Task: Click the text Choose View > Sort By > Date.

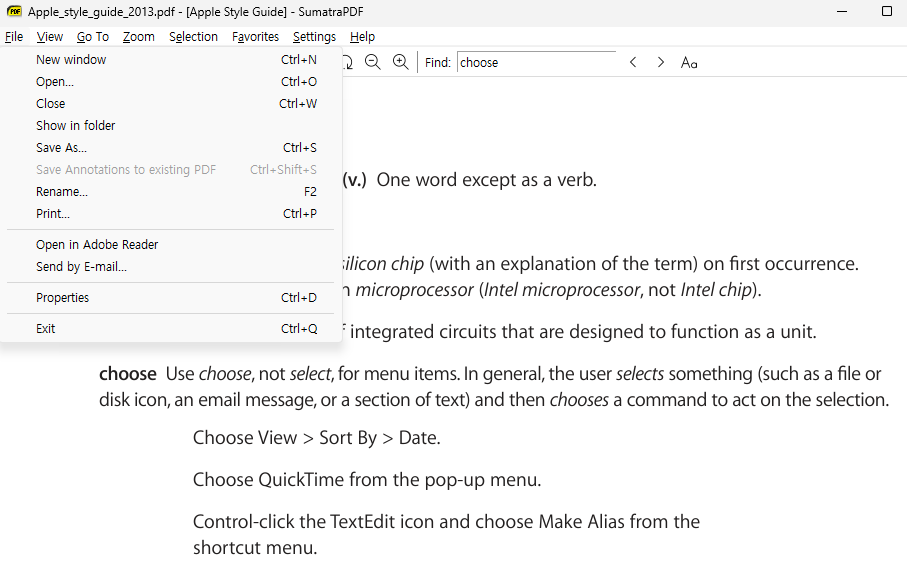Action: coord(316,438)
